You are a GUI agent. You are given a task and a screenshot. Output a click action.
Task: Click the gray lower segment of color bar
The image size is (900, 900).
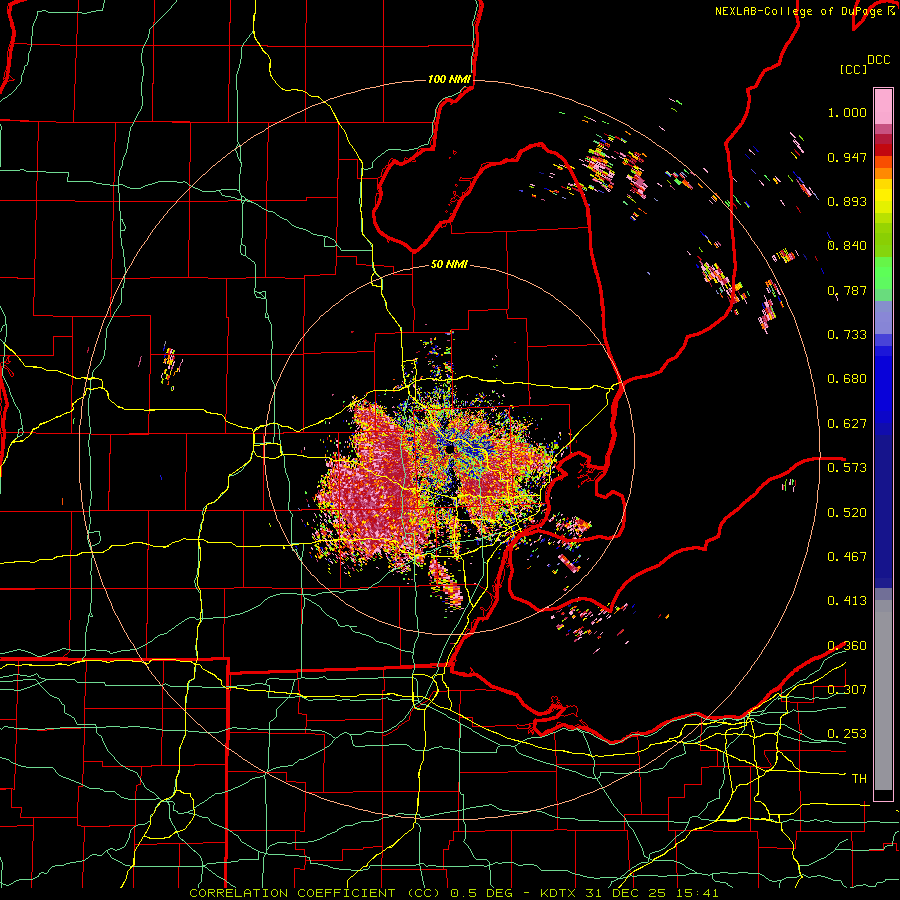pos(883,695)
